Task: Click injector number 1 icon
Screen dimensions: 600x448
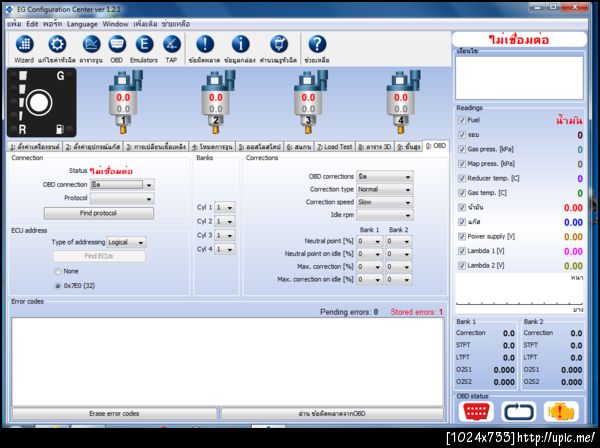Action: (x=124, y=101)
